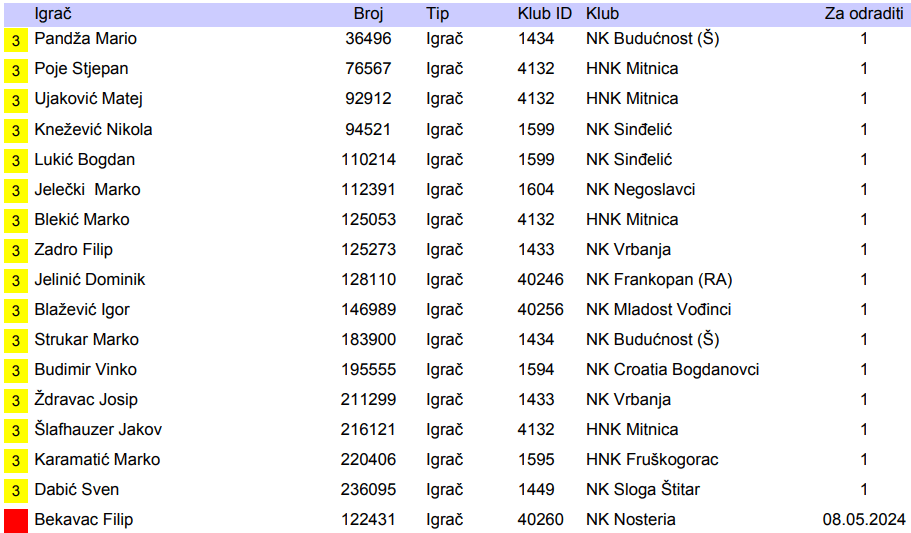Click yellow card icon beside Blažević Igor
This screenshot has height=533, width=911.
click(x=16, y=311)
